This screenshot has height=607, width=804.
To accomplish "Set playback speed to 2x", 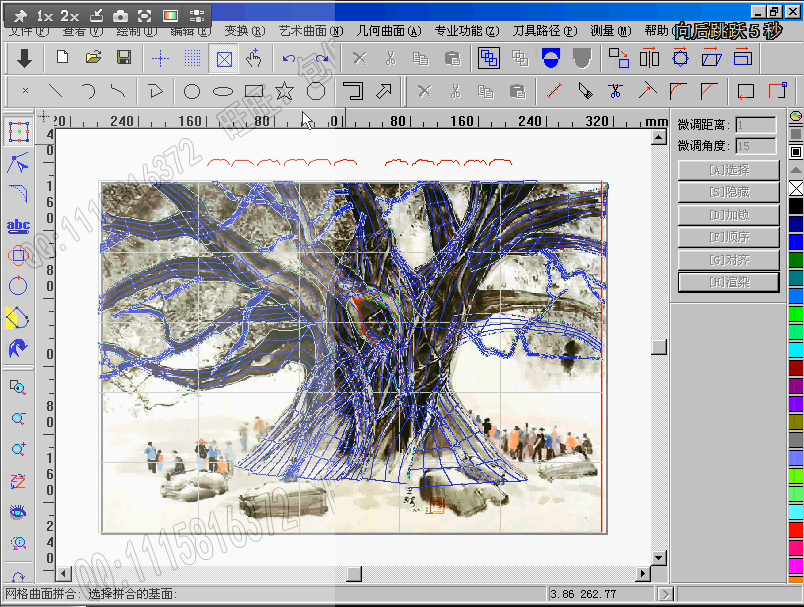I will pyautogui.click(x=70, y=16).
